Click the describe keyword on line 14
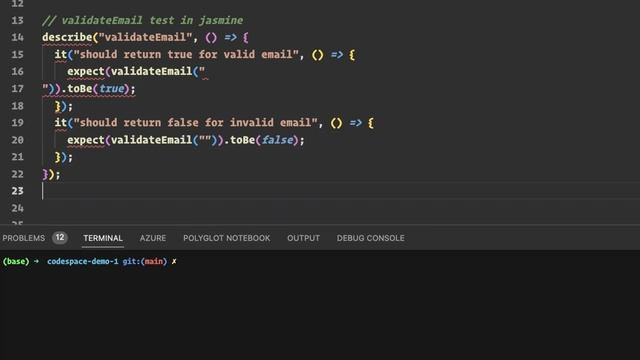The height and width of the screenshot is (360, 640). [67, 38]
